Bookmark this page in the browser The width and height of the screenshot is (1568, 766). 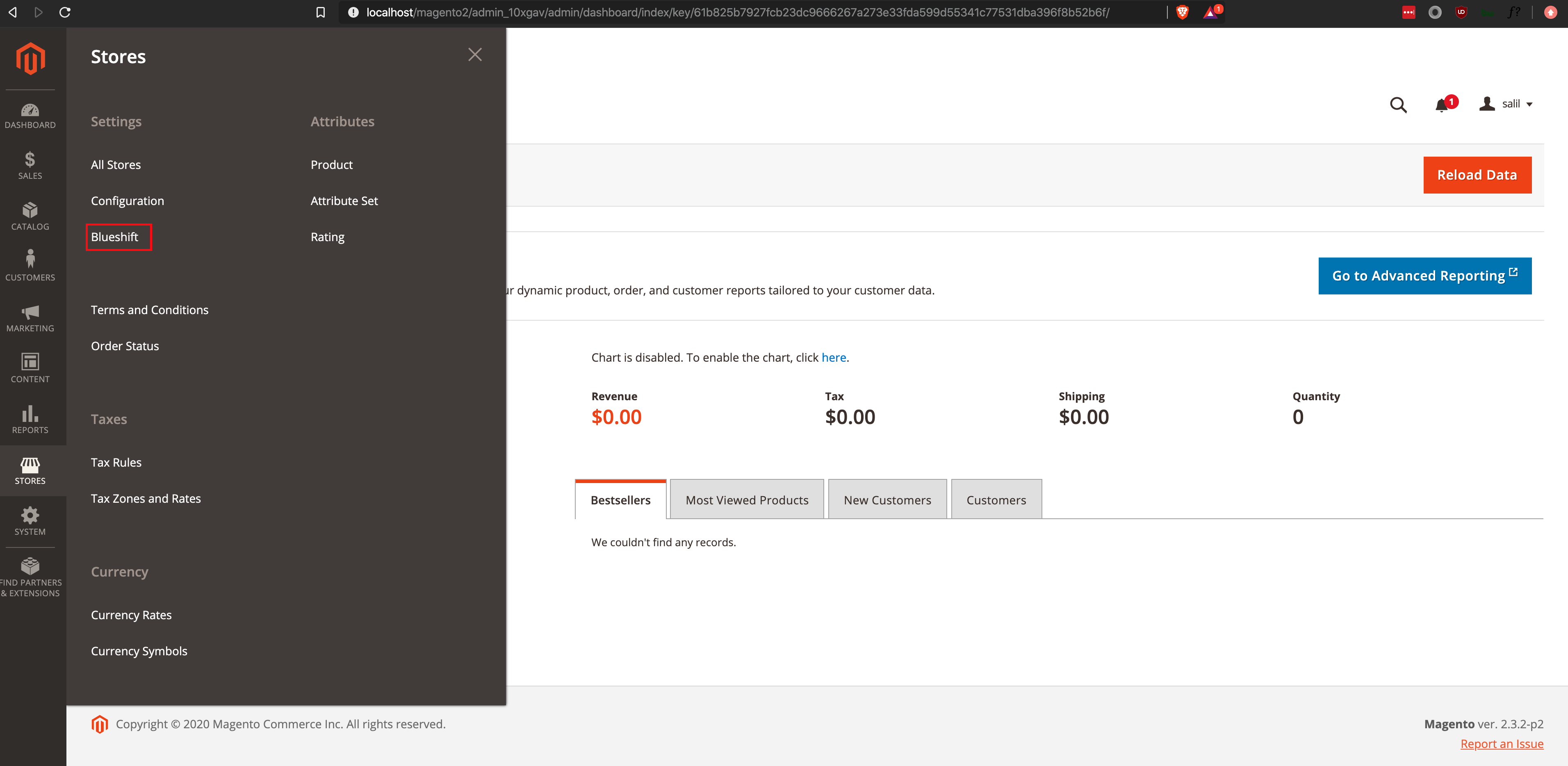tap(320, 13)
